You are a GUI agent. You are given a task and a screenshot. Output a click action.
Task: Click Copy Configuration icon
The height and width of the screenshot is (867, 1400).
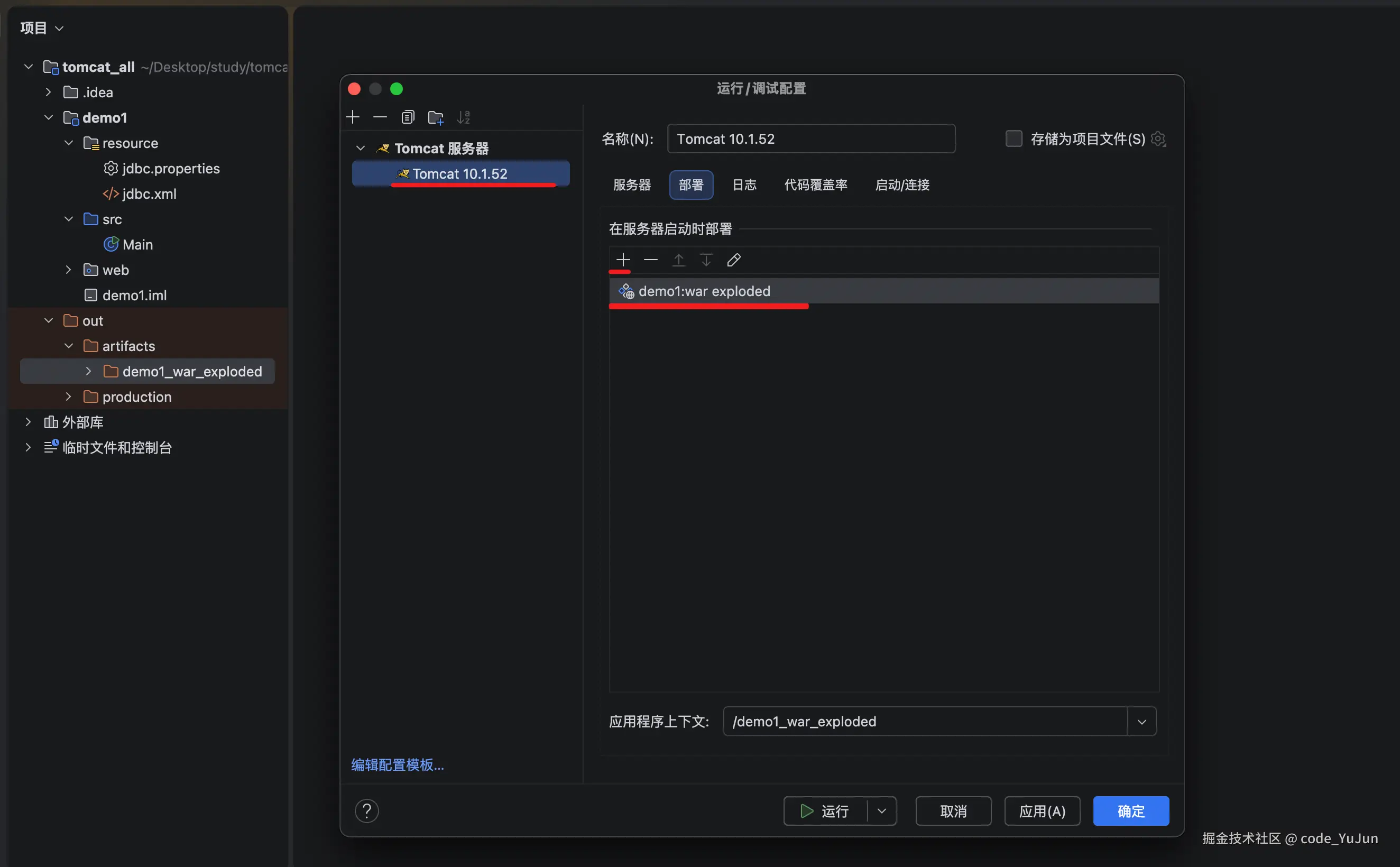(x=408, y=117)
